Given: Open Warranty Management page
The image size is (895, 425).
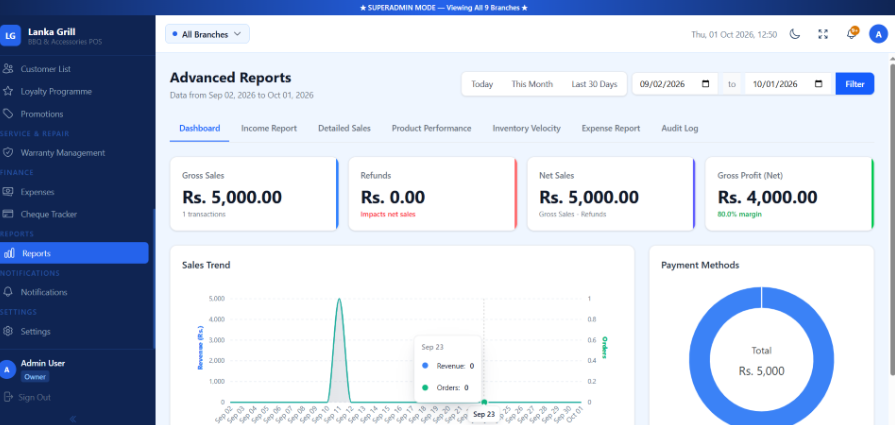Looking at the screenshot, I should [x=74, y=152].
